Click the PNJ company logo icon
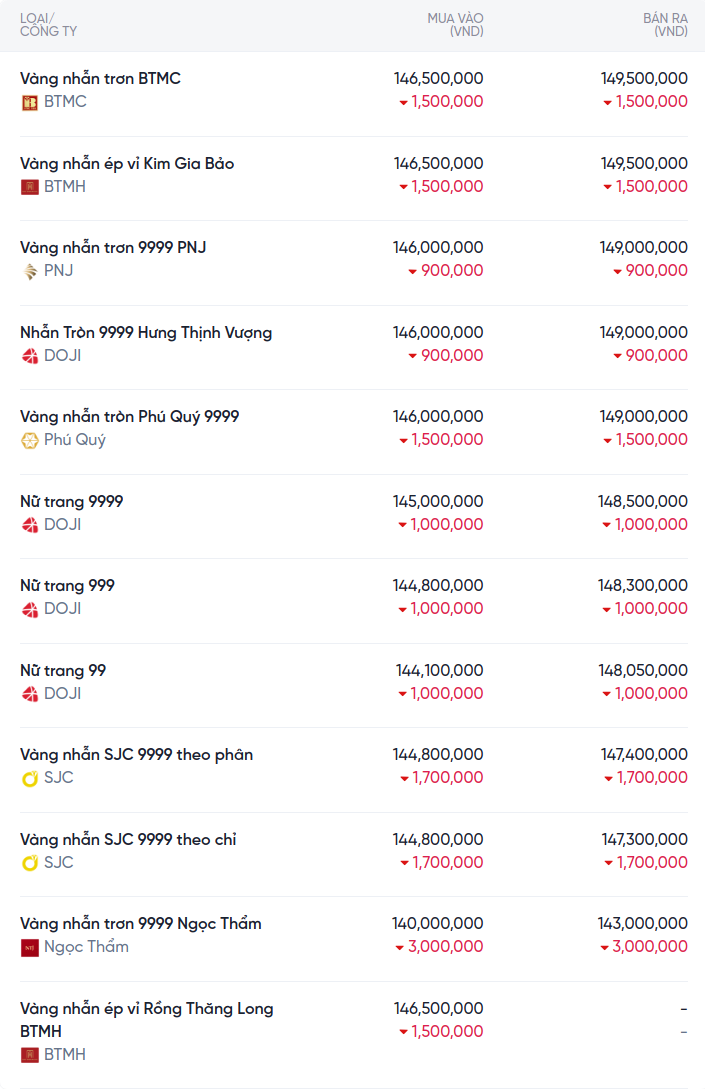Screen dimensions: 705x1089 click(x=30, y=271)
